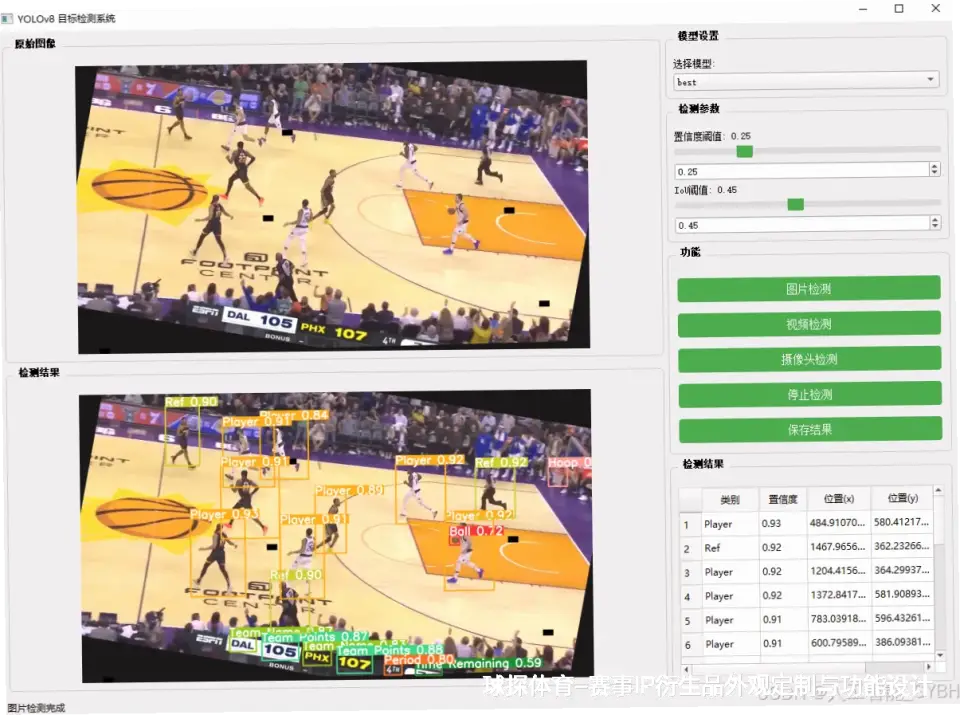Click the 视频检测 button
The image size is (960, 715).
pyautogui.click(x=809, y=324)
